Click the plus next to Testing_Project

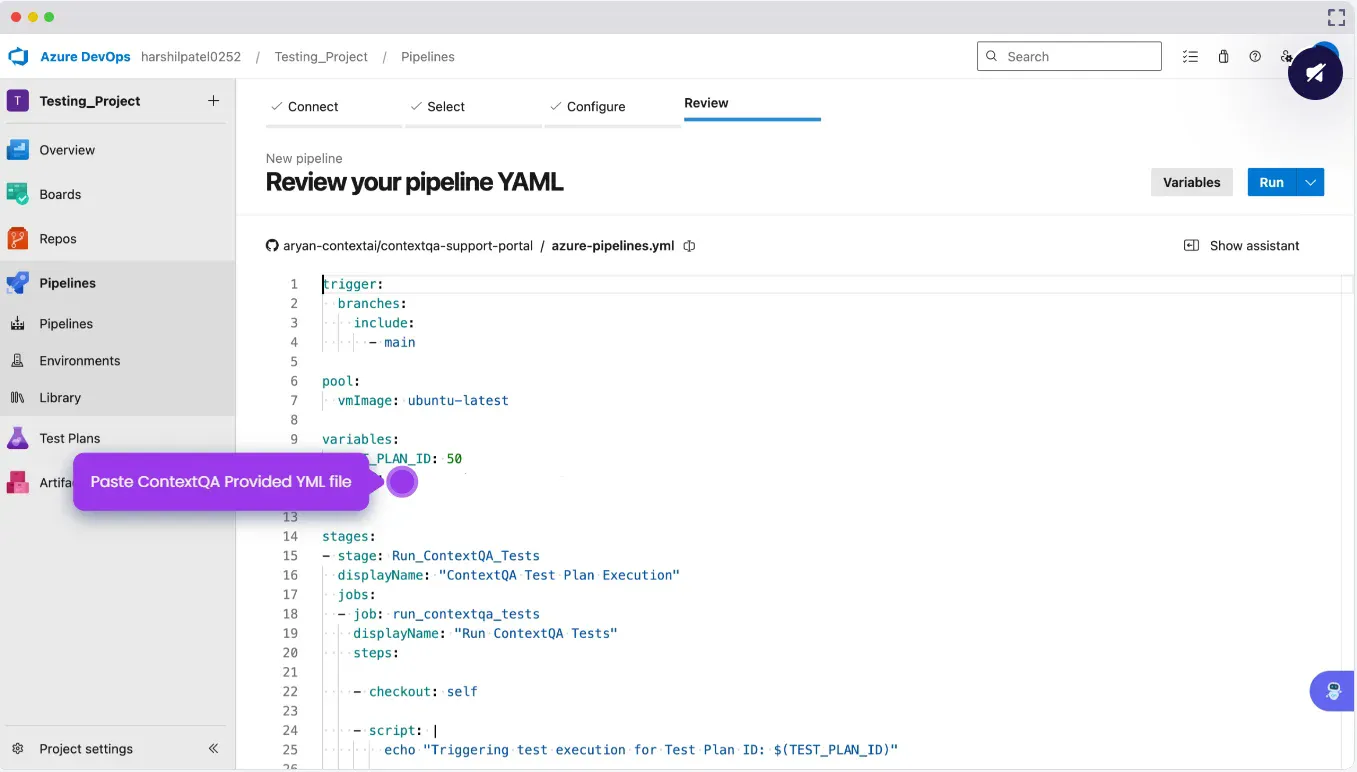click(x=213, y=101)
